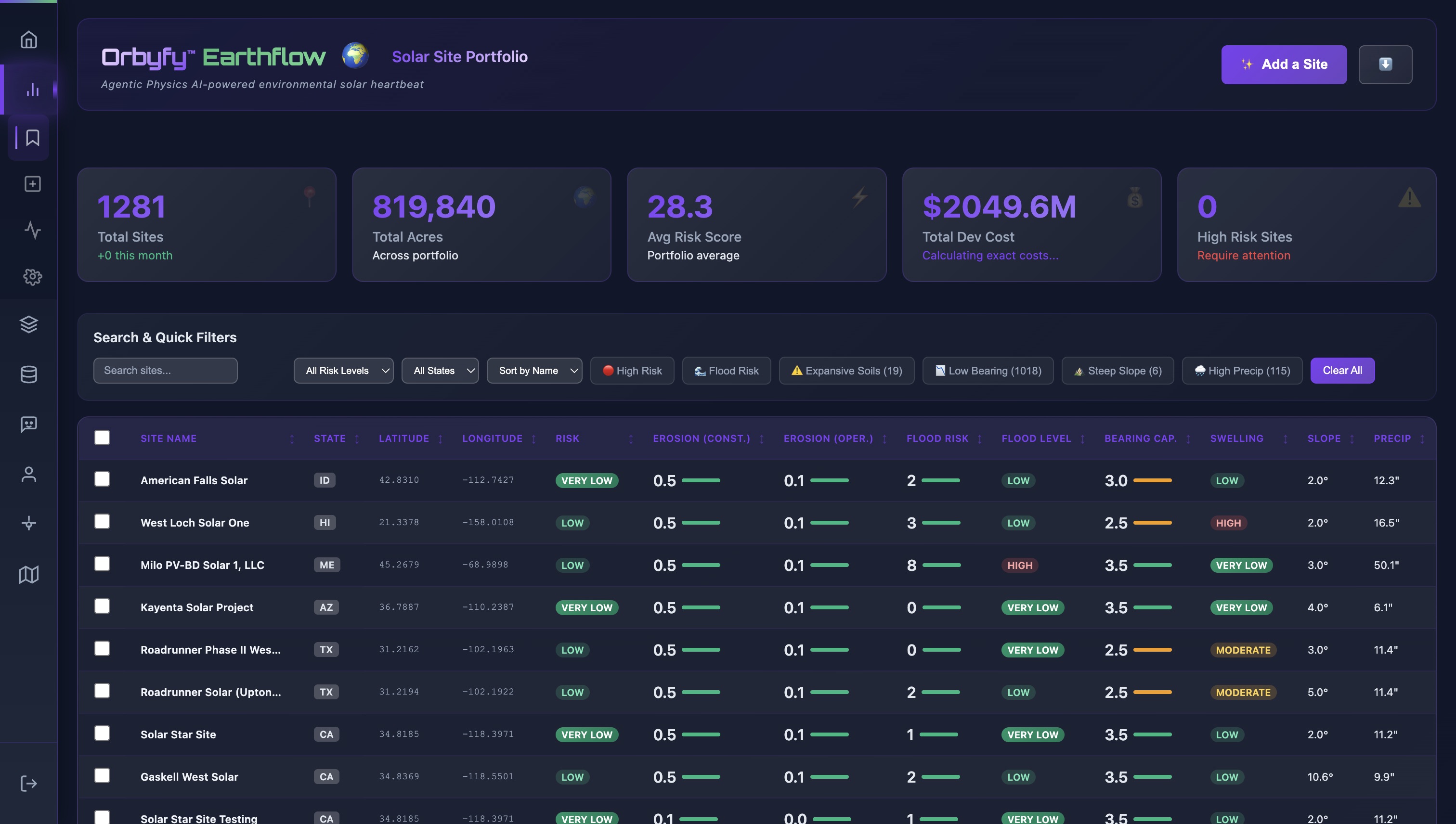Open the bookmarks icon in the sidebar
Image resolution: width=1456 pixels, height=824 pixels.
[x=32, y=138]
